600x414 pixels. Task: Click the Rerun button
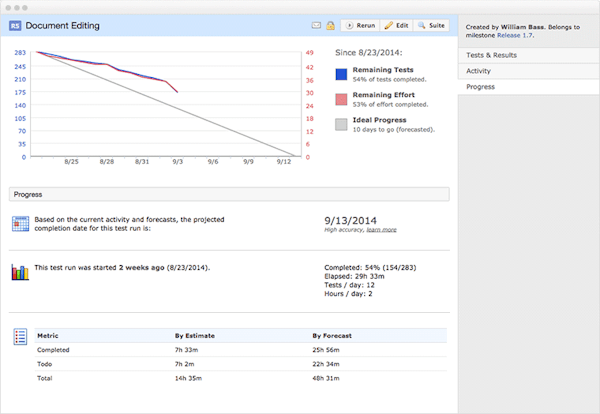[361, 25]
